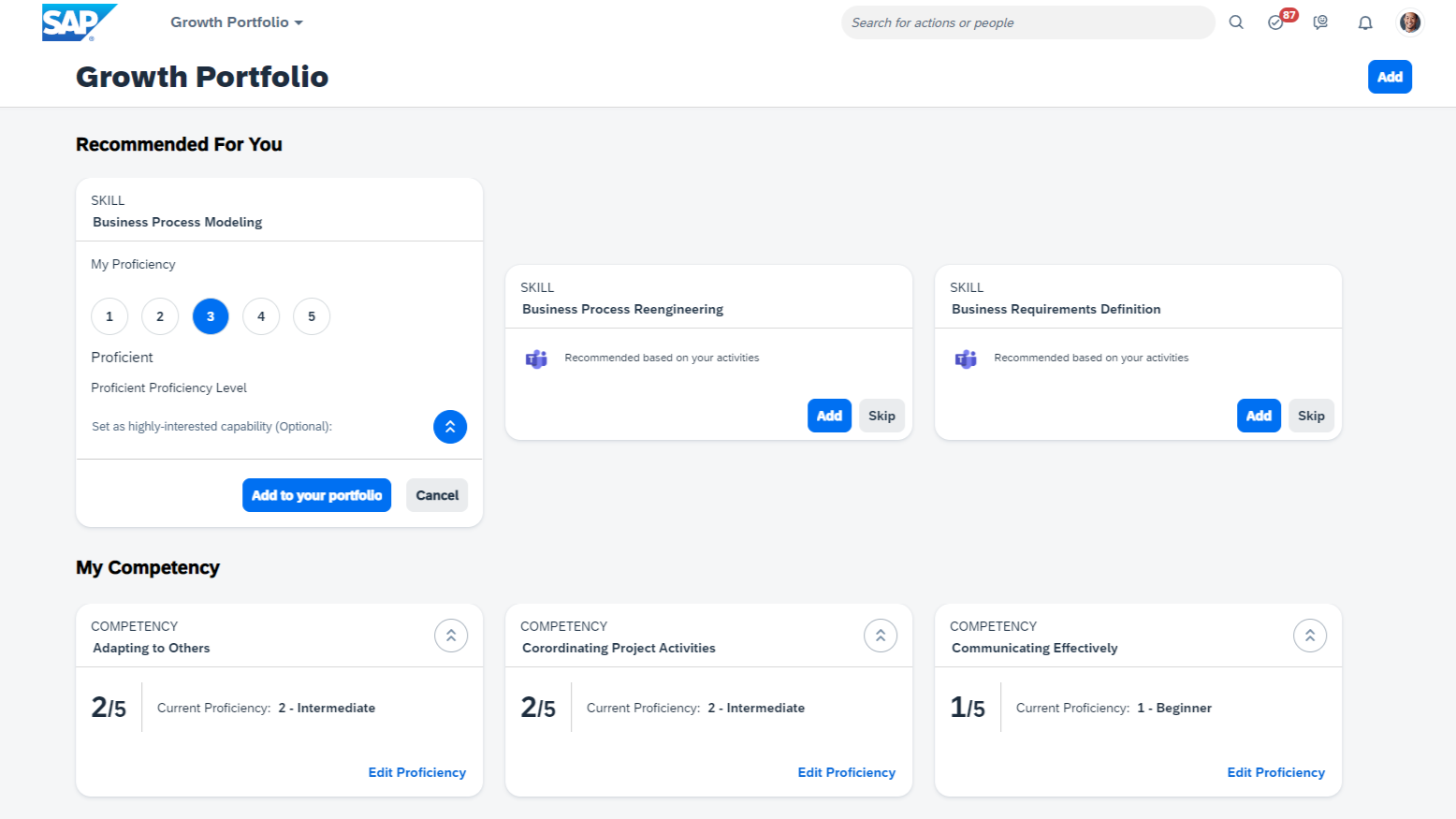
Task: Edit Proficiency for Adapting to Others
Action: coord(416,772)
